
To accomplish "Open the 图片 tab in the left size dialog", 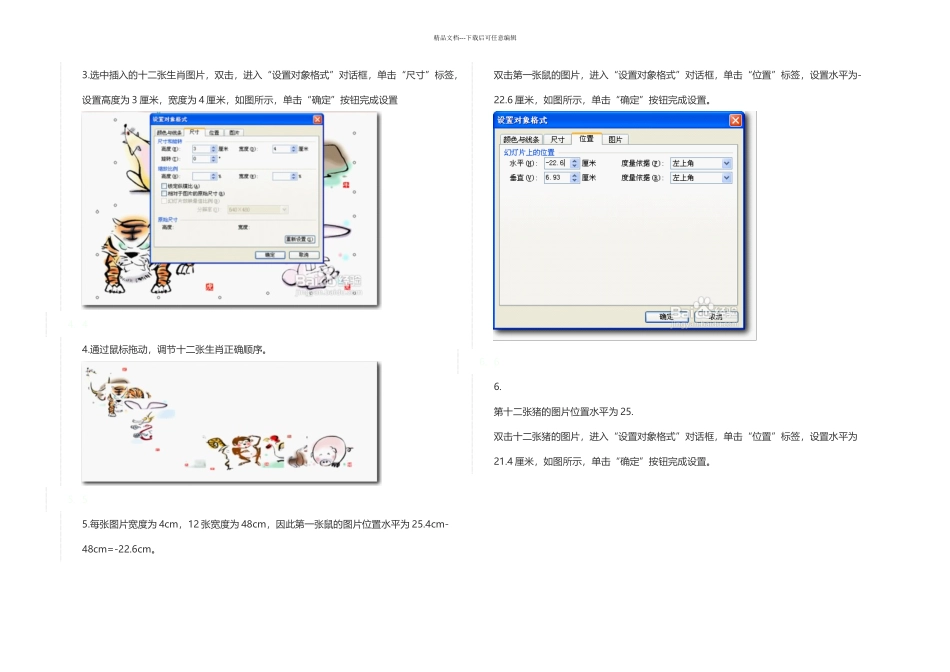I will tap(234, 133).
